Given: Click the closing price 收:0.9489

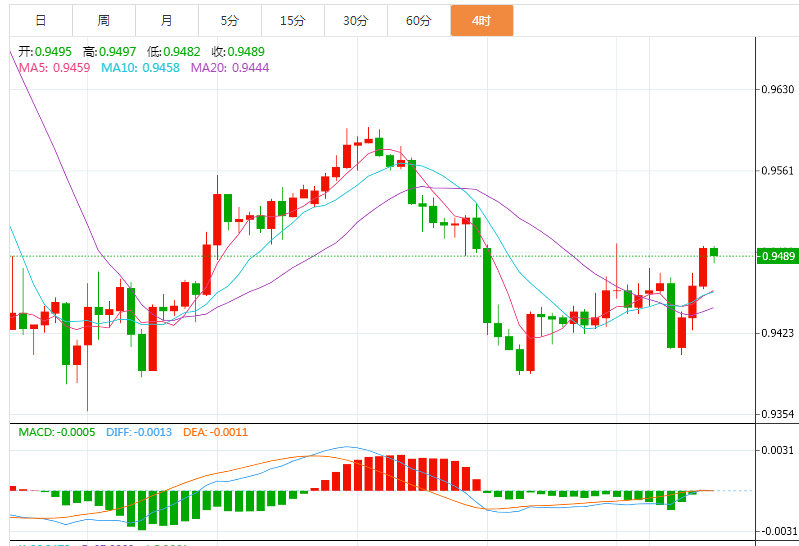Looking at the screenshot, I should [x=238, y=51].
